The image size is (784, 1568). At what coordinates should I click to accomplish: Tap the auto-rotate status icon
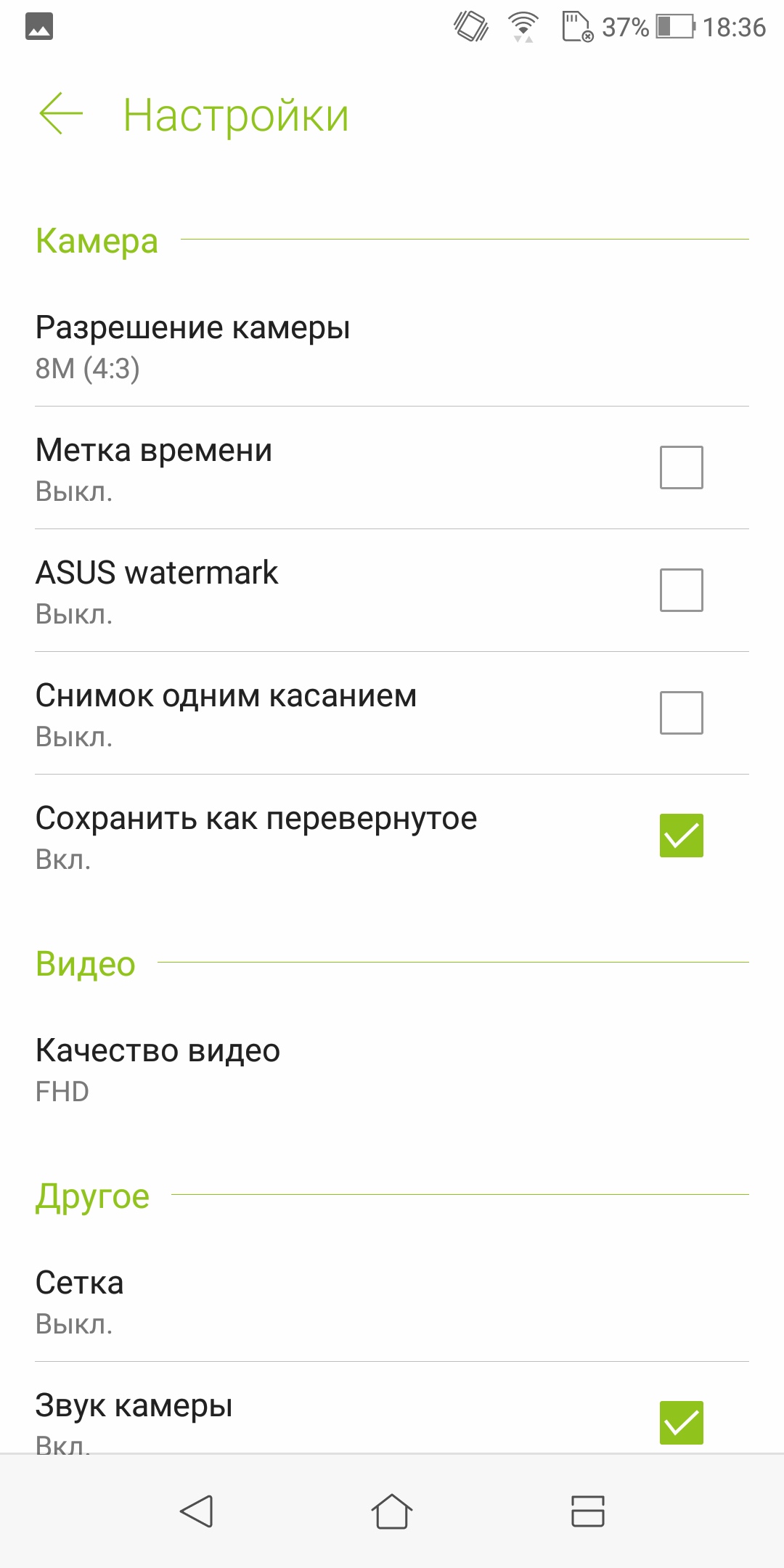pyautogui.click(x=471, y=27)
